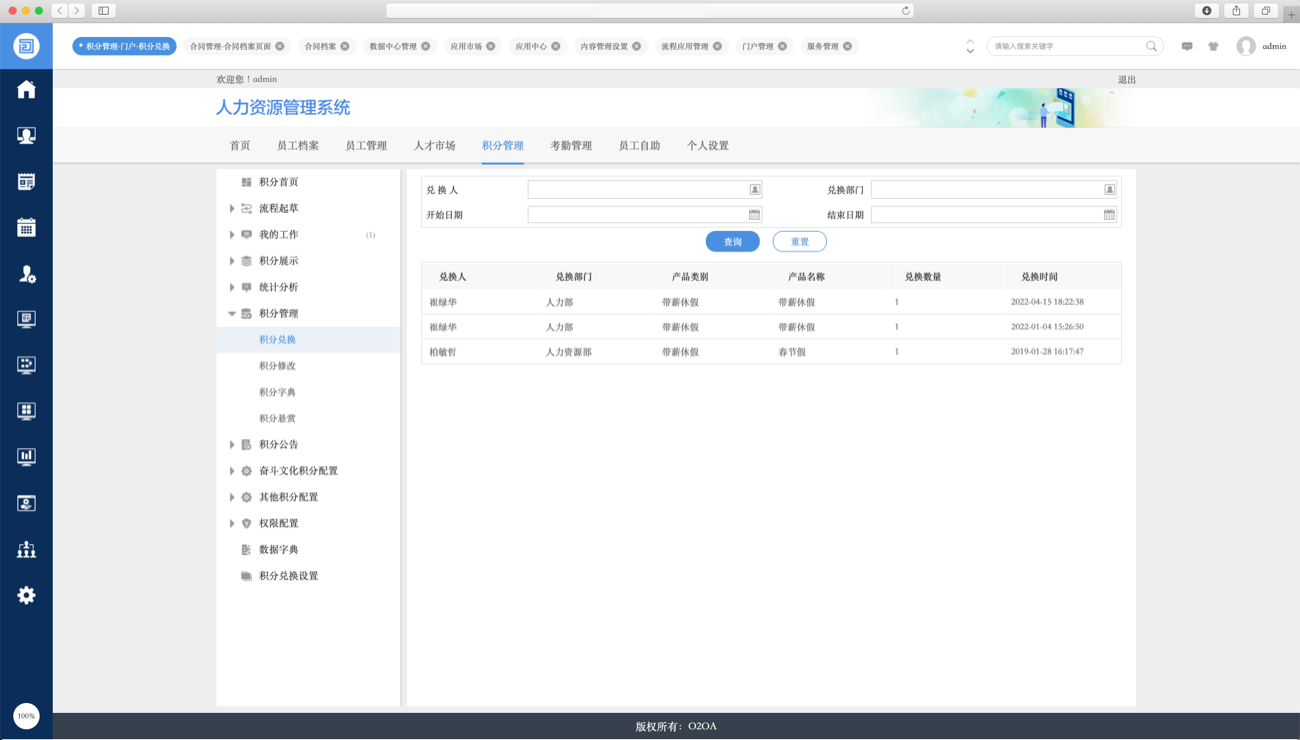Switch to the 员工档案 tab
This screenshot has height=740, width=1300.
pyautogui.click(x=297, y=146)
